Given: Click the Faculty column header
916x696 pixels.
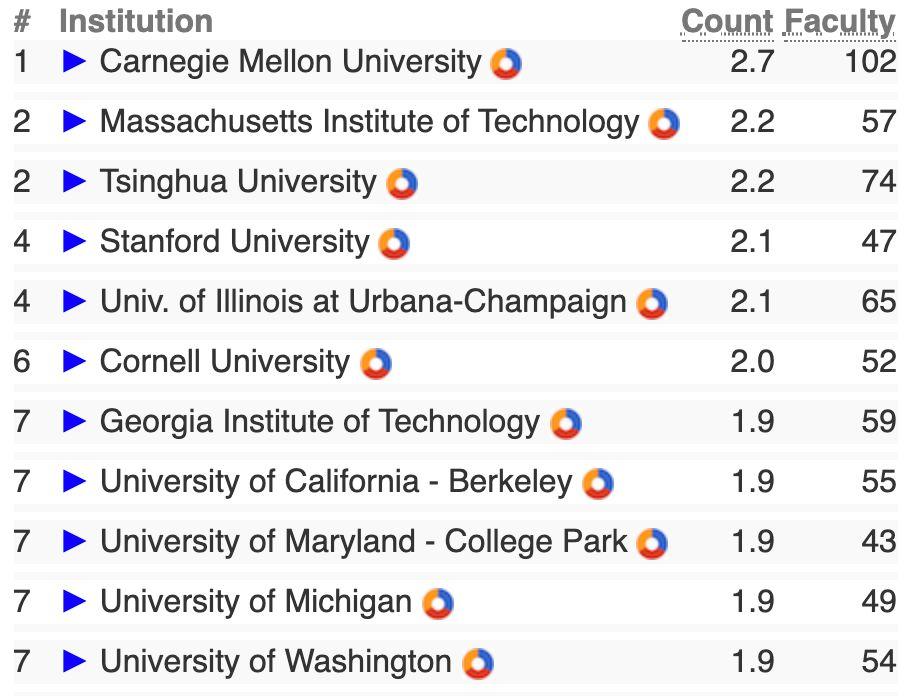Looking at the screenshot, I should point(840,21).
